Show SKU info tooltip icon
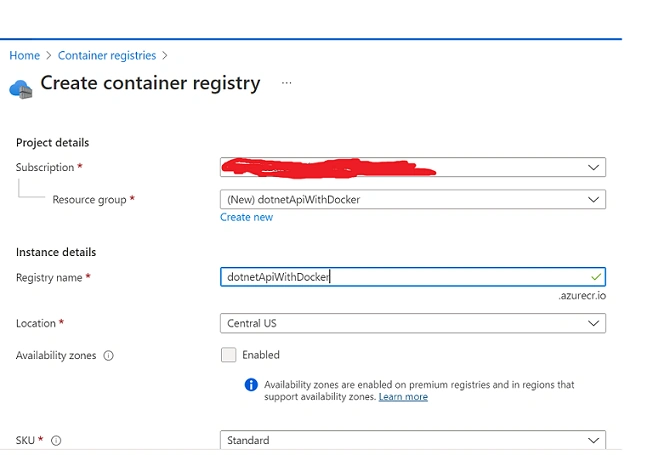This screenshot has width=653, height=455. [x=56, y=440]
